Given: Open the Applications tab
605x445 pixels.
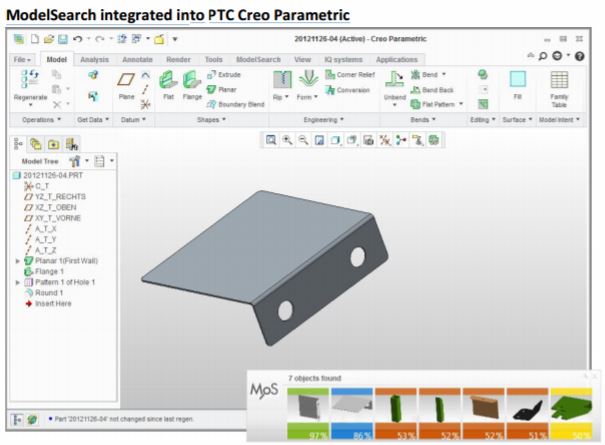Looking at the screenshot, I should pyautogui.click(x=397, y=59).
